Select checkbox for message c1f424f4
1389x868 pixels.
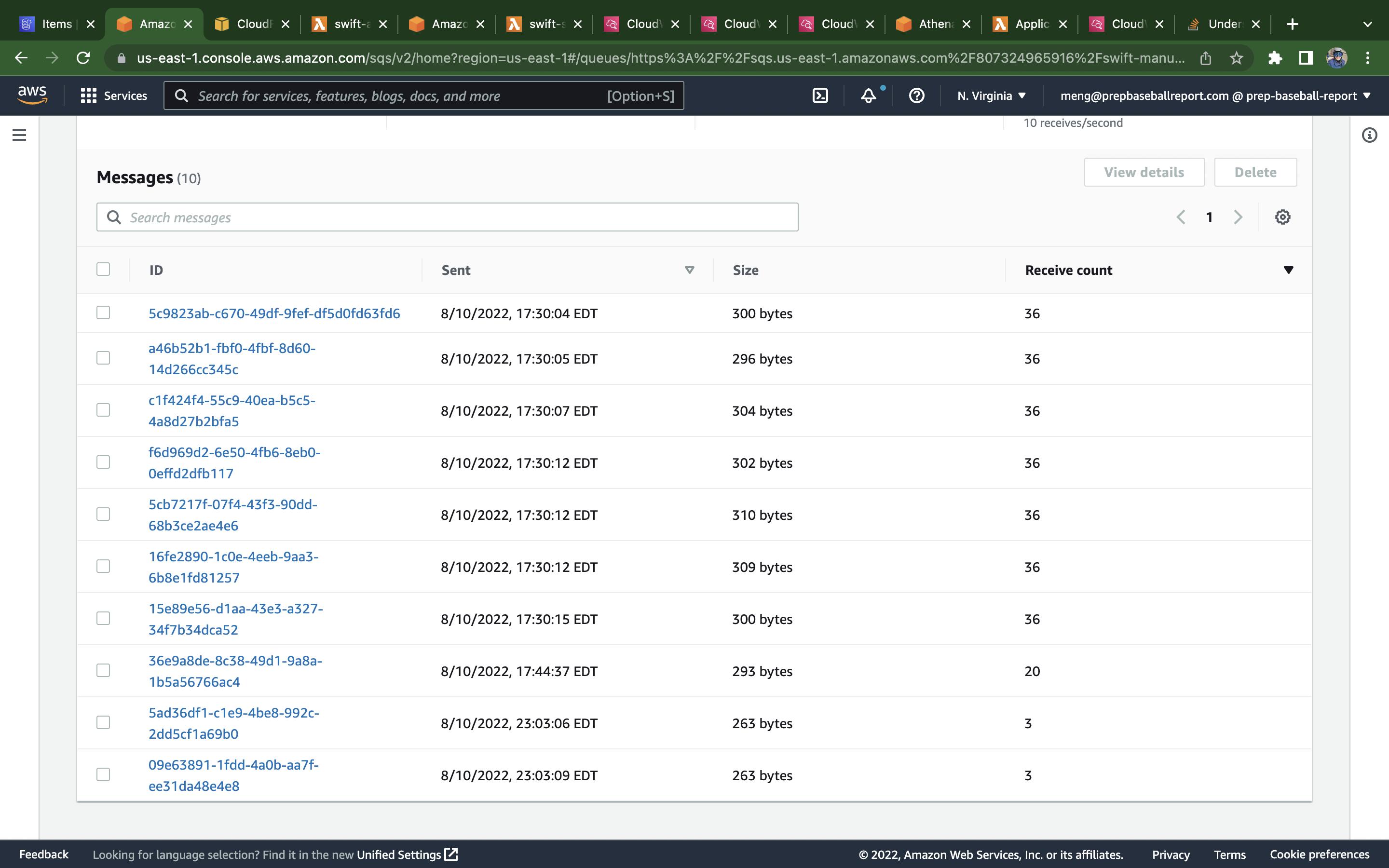coord(103,410)
